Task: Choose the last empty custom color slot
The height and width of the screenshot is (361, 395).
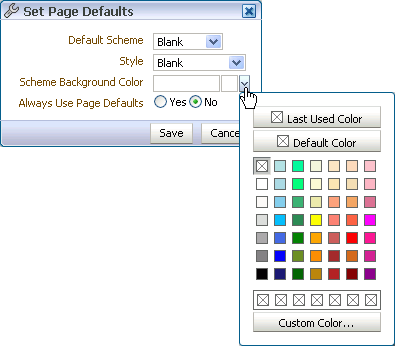Action: [371, 300]
